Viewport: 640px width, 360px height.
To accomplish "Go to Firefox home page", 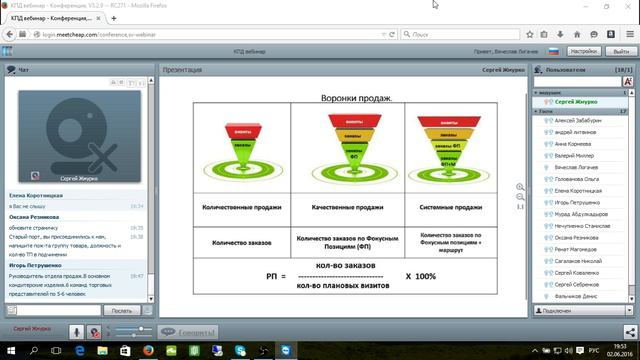I will click(577, 34).
